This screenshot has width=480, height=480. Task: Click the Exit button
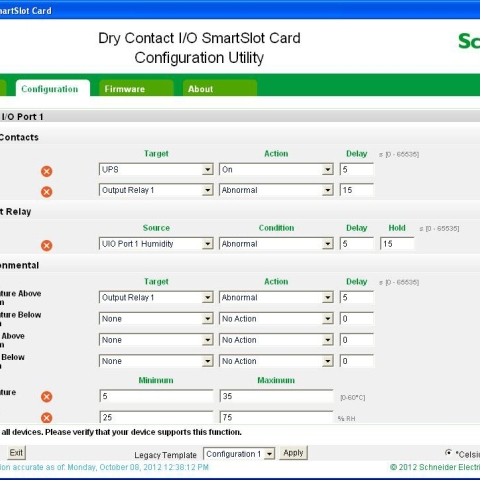pos(16,453)
